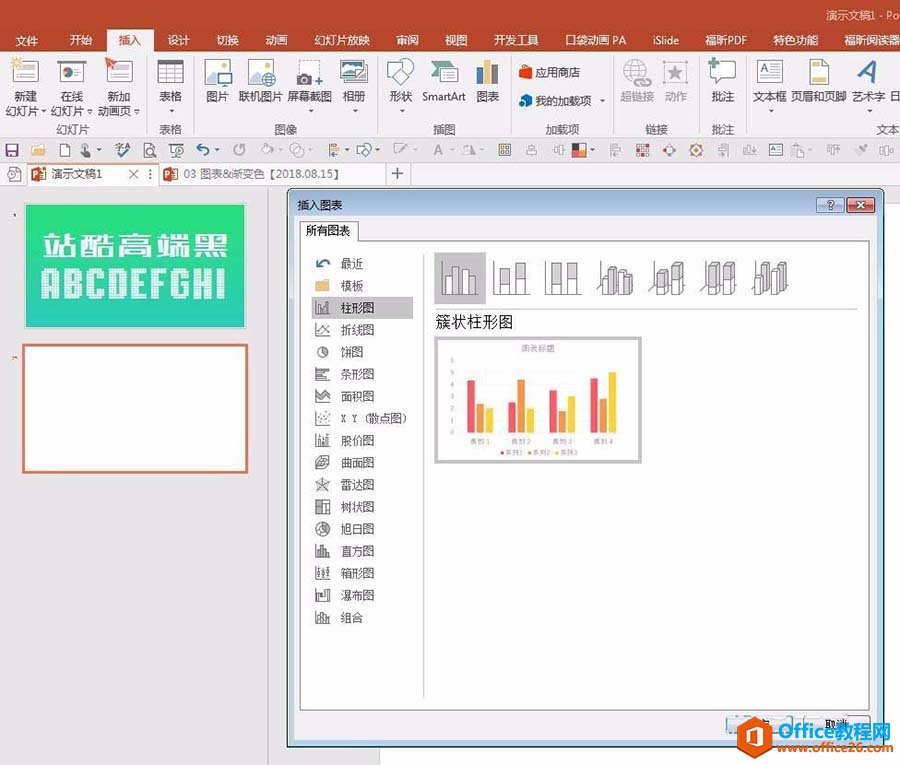The height and width of the screenshot is (765, 900).
Task: Select the 3-D column chart subtype
Action: point(770,278)
